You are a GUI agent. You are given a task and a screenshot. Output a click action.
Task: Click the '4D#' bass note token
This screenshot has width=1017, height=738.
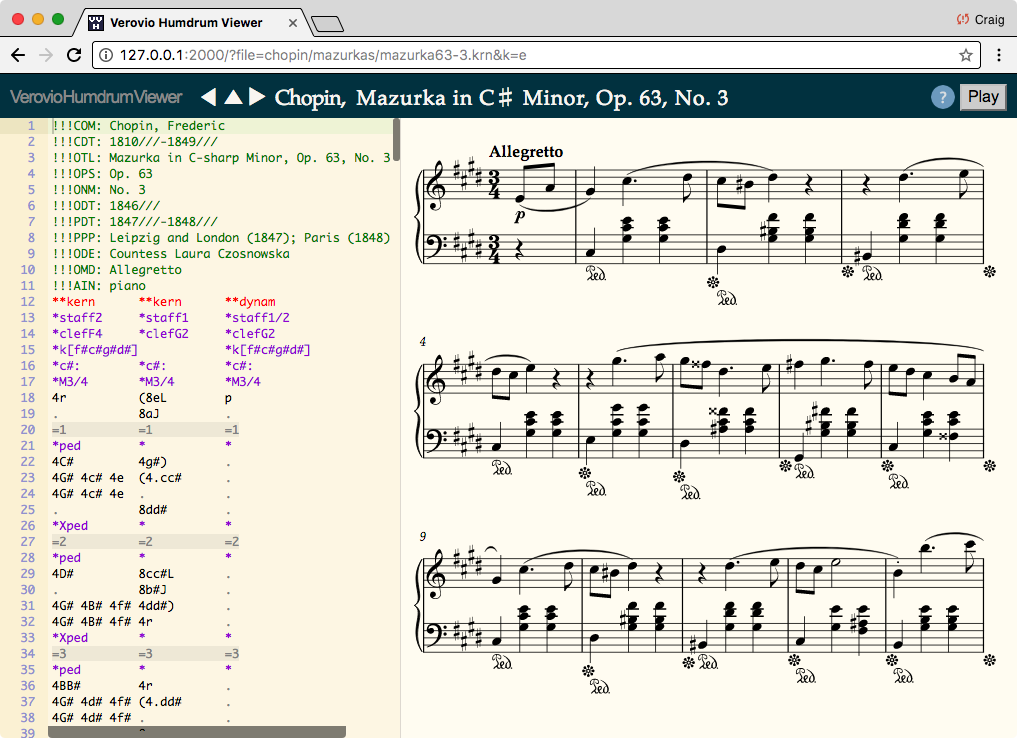click(x=63, y=573)
